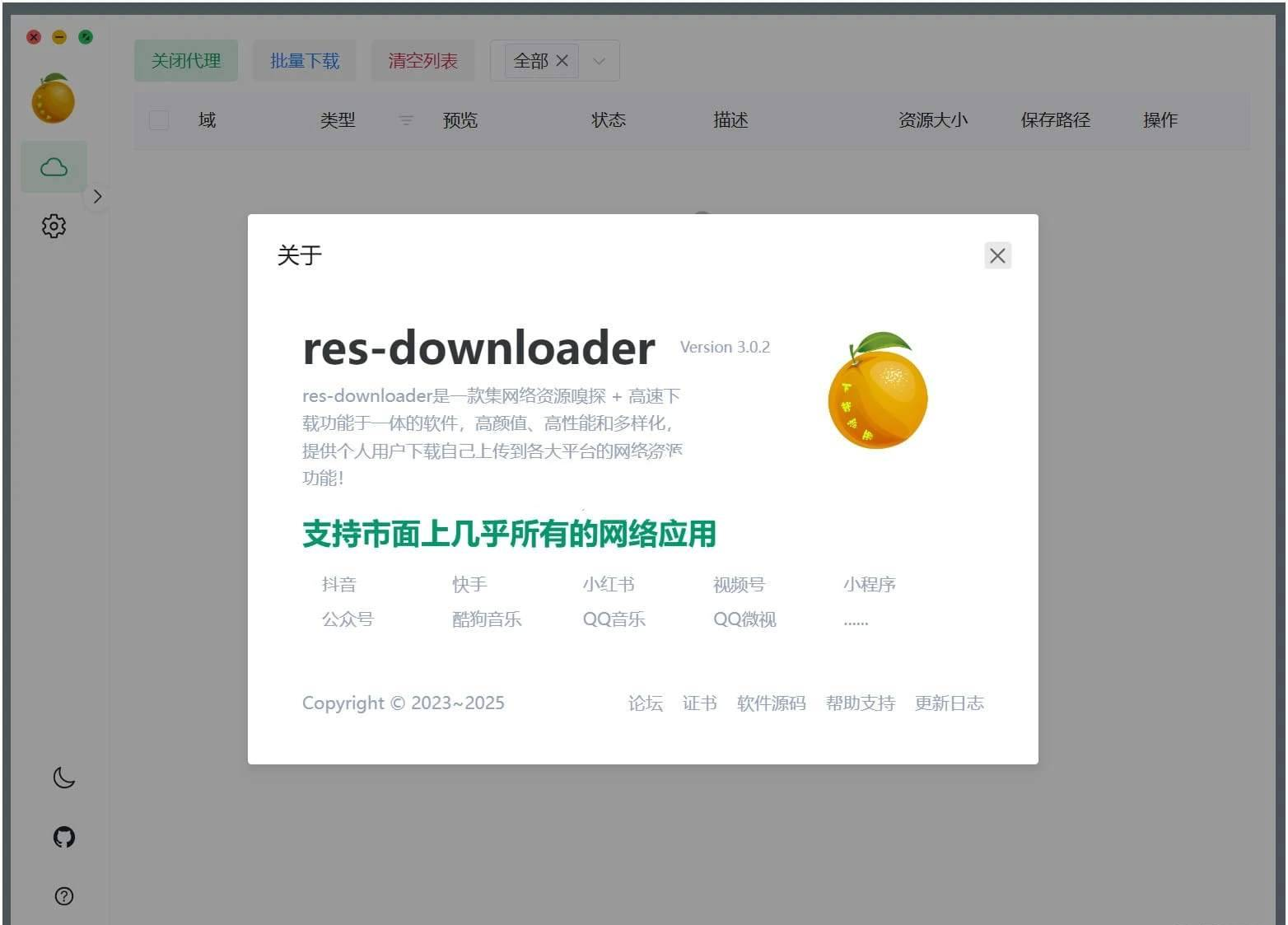This screenshot has width=1288, height=925.
Task: Expand the sidebar with chevron arrow
Action: coord(97,196)
